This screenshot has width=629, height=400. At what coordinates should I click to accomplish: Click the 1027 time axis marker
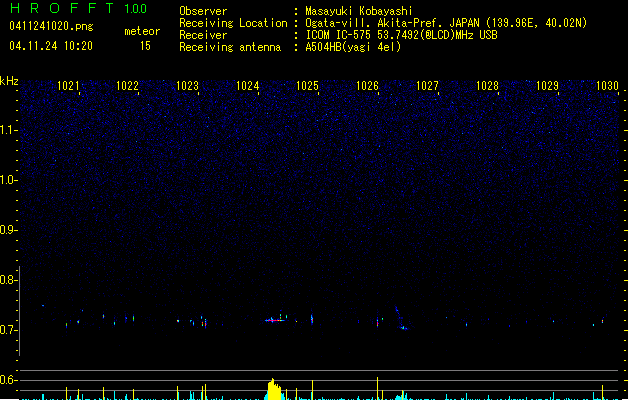(x=428, y=86)
